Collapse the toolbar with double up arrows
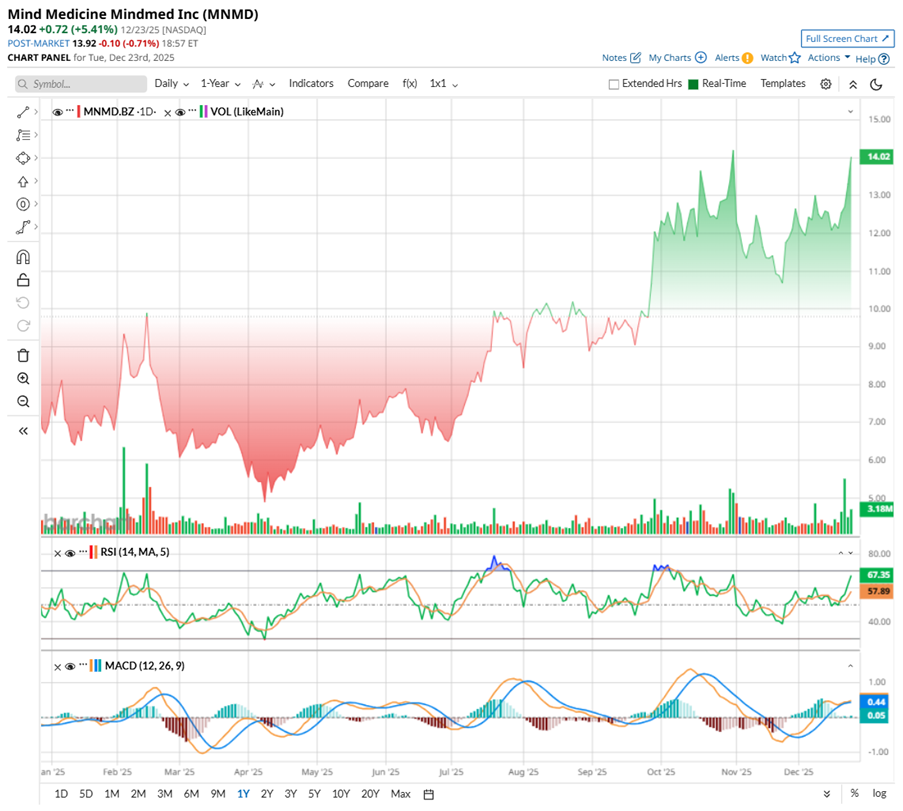Viewport: 903px width, 811px height. point(853,84)
